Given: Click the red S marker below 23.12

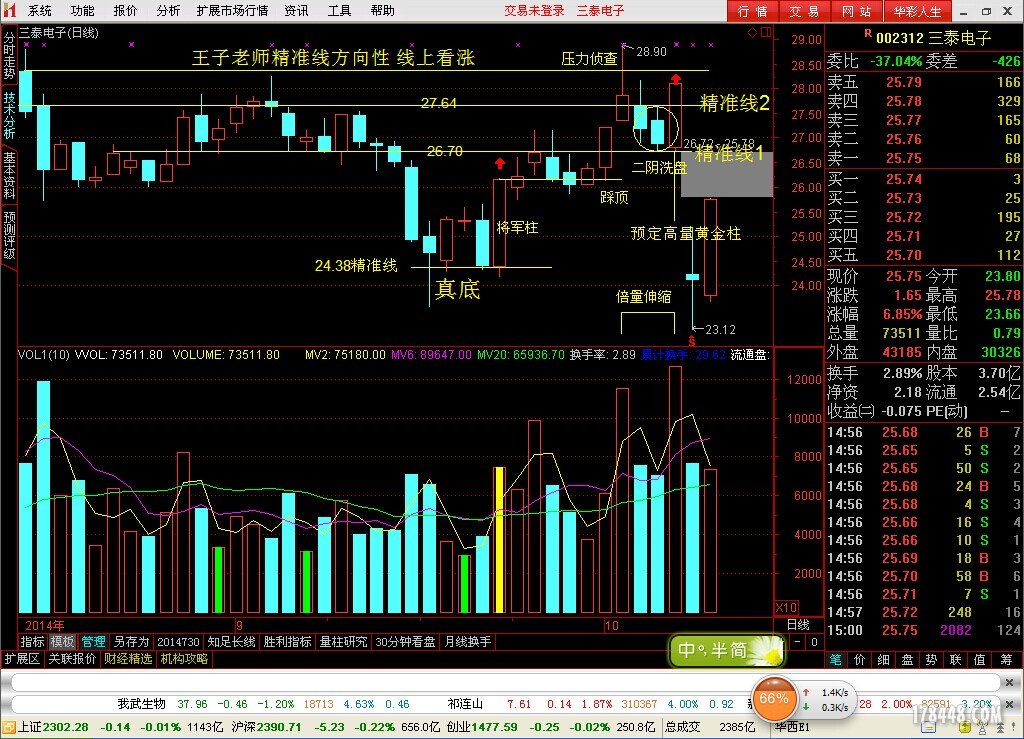Looking at the screenshot, I should pos(692,341).
